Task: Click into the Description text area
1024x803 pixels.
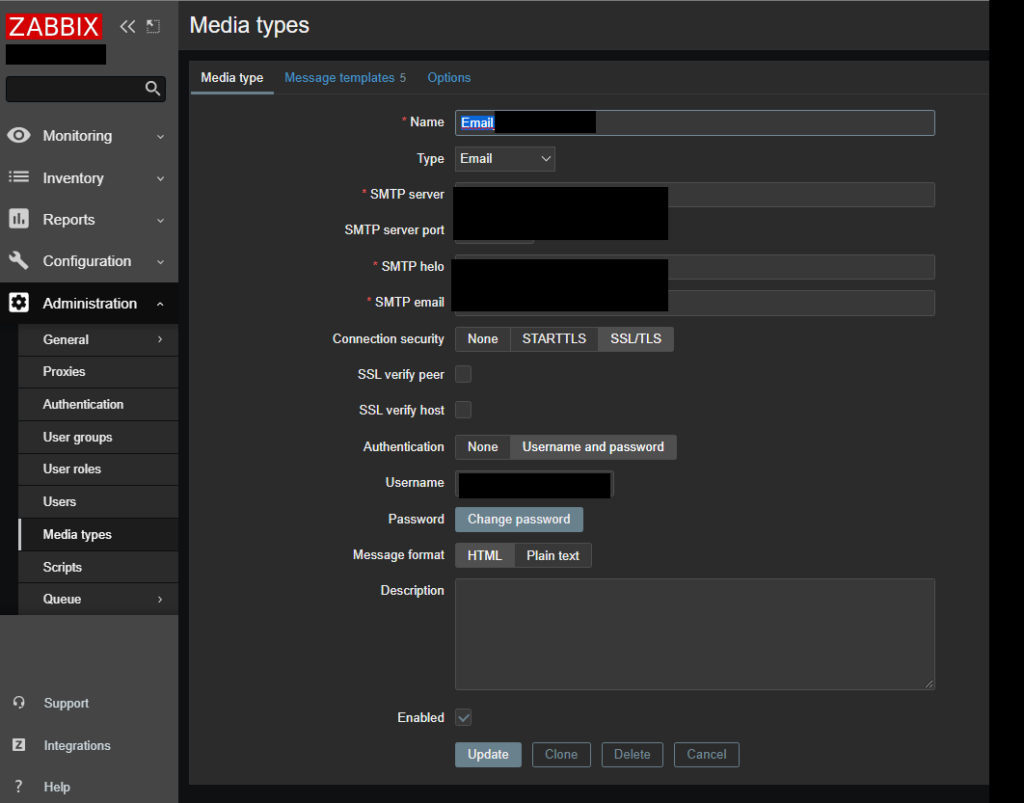Action: (x=695, y=634)
